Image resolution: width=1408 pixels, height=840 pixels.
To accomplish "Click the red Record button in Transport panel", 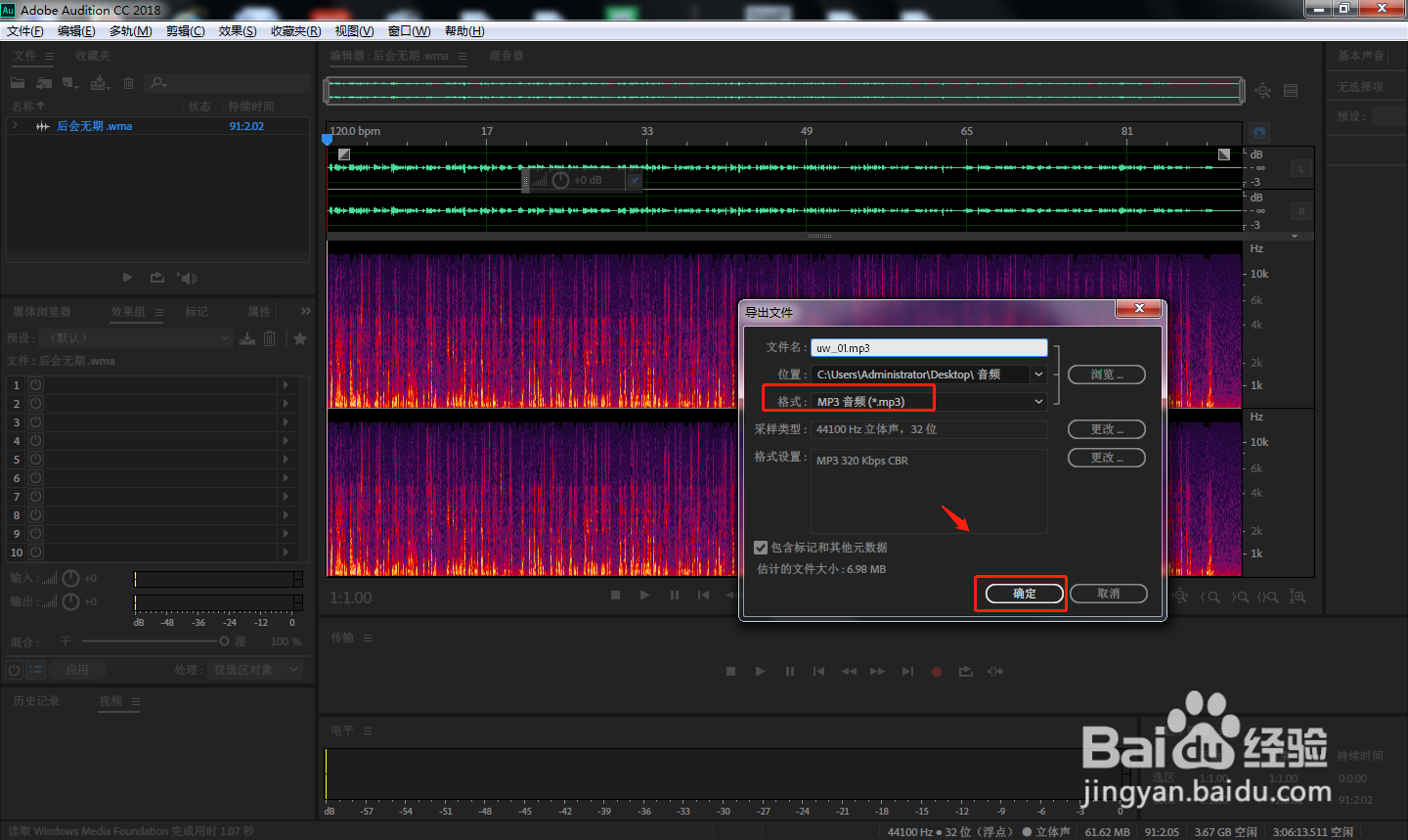I will 937,671.
